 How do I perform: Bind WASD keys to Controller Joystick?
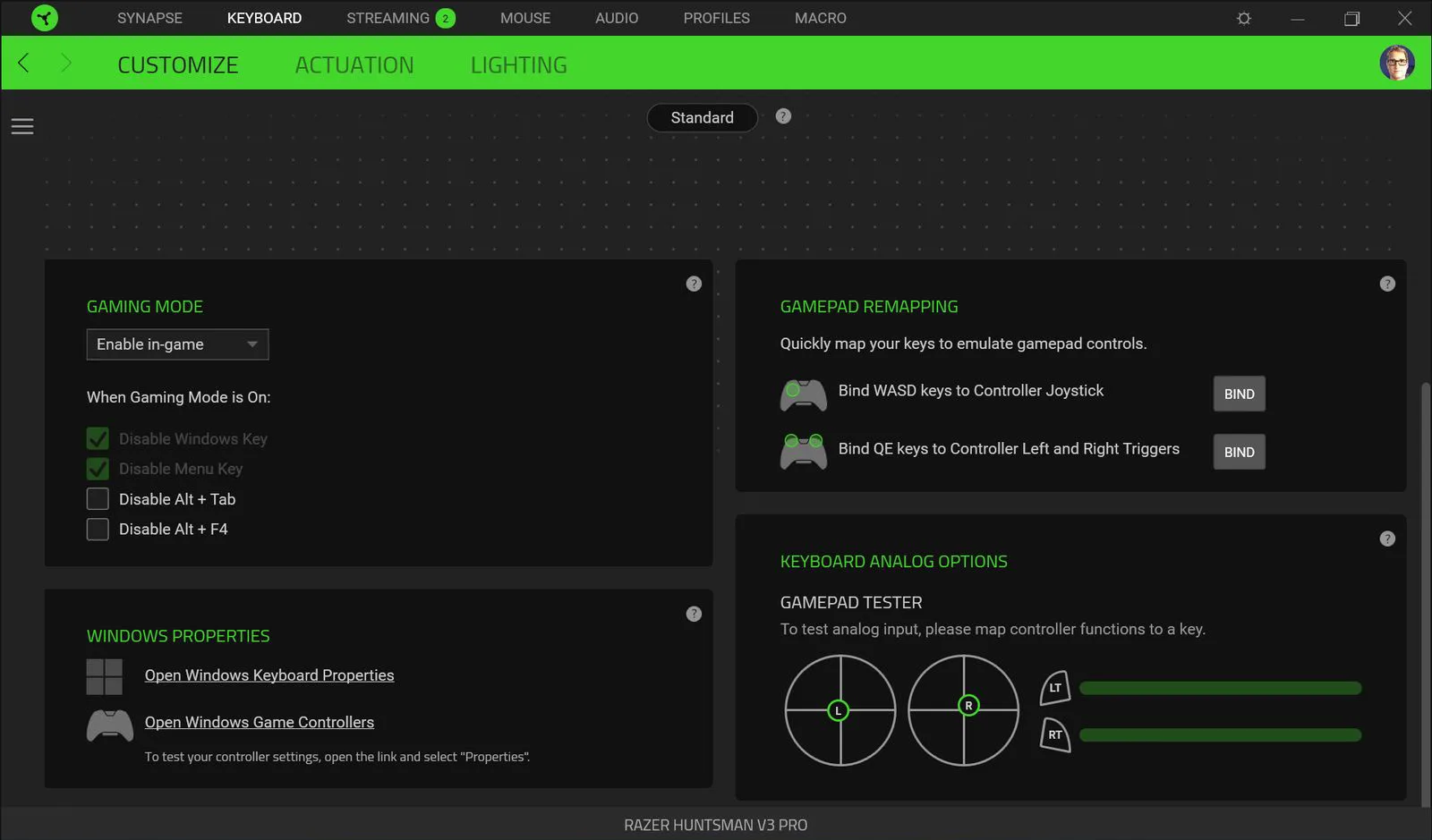pyautogui.click(x=1239, y=394)
